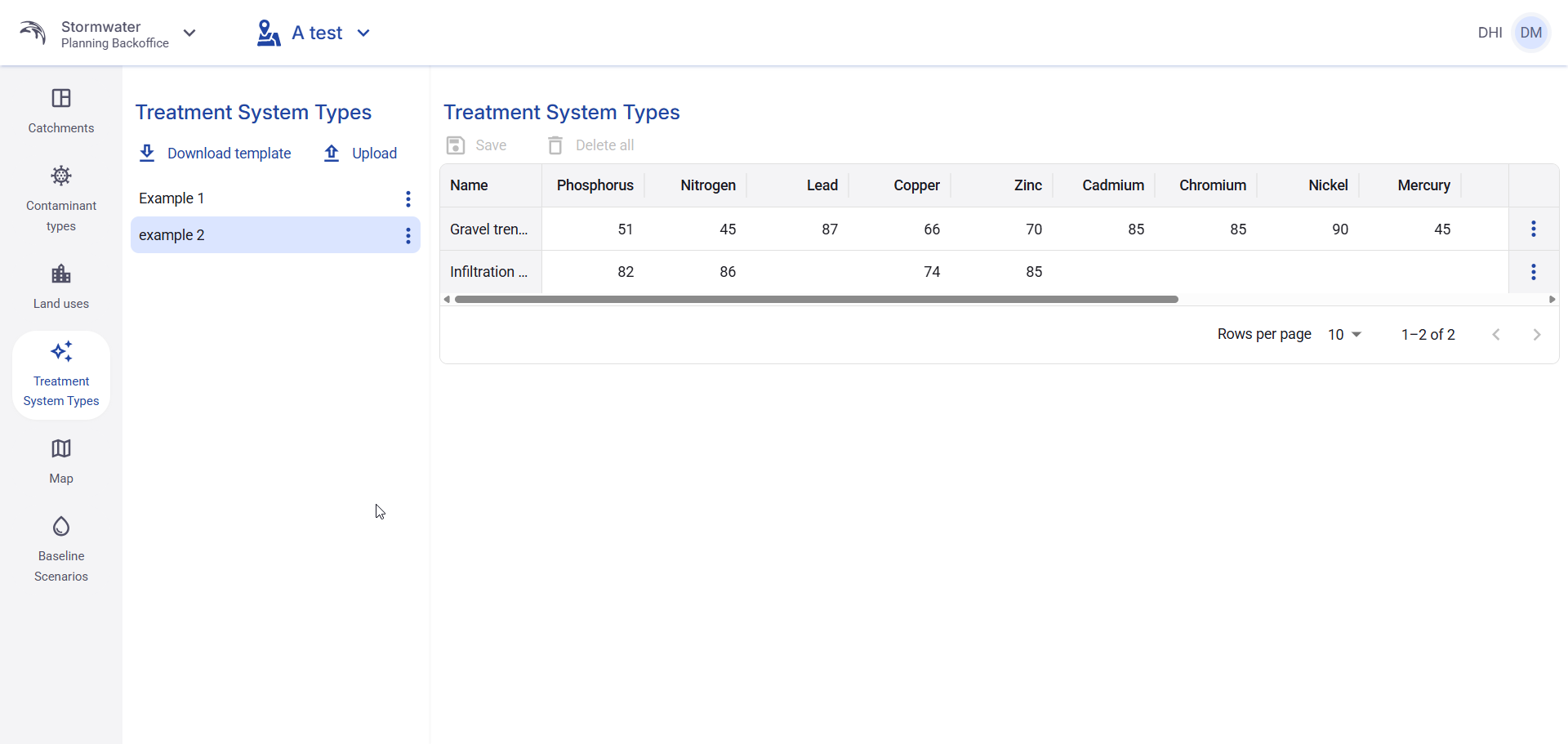1568x744 pixels.
Task: Click the DHI organization label
Action: pyautogui.click(x=1490, y=33)
